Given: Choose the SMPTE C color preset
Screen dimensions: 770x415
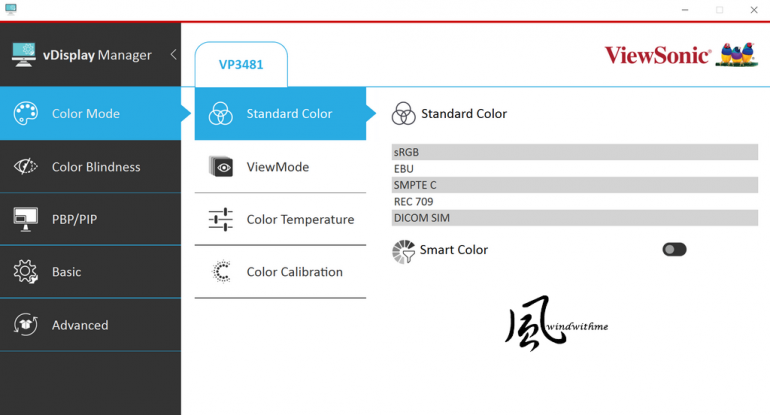Looking at the screenshot, I should click(x=575, y=185).
